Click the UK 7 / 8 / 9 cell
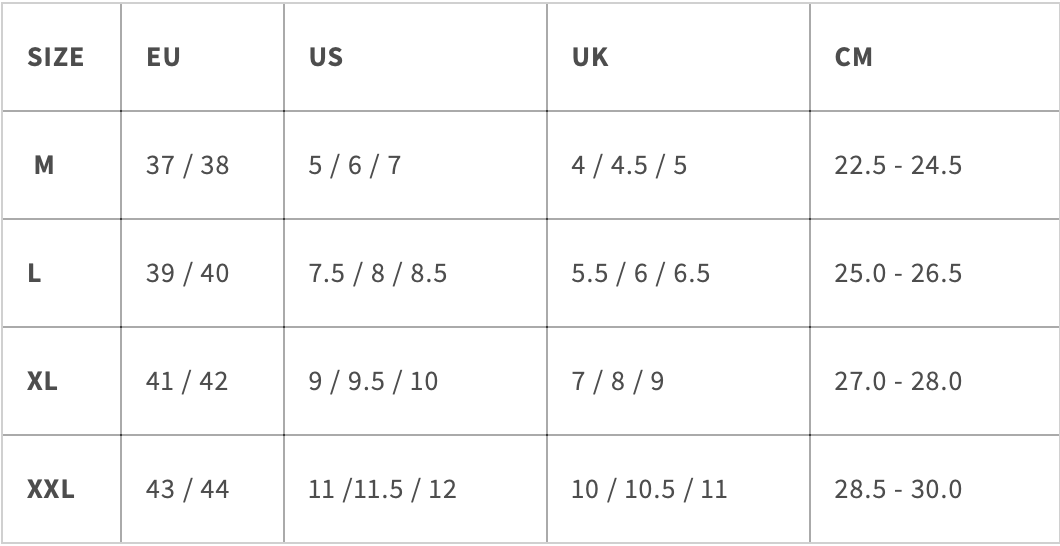Viewport: 1060px width, 546px height. click(x=617, y=381)
